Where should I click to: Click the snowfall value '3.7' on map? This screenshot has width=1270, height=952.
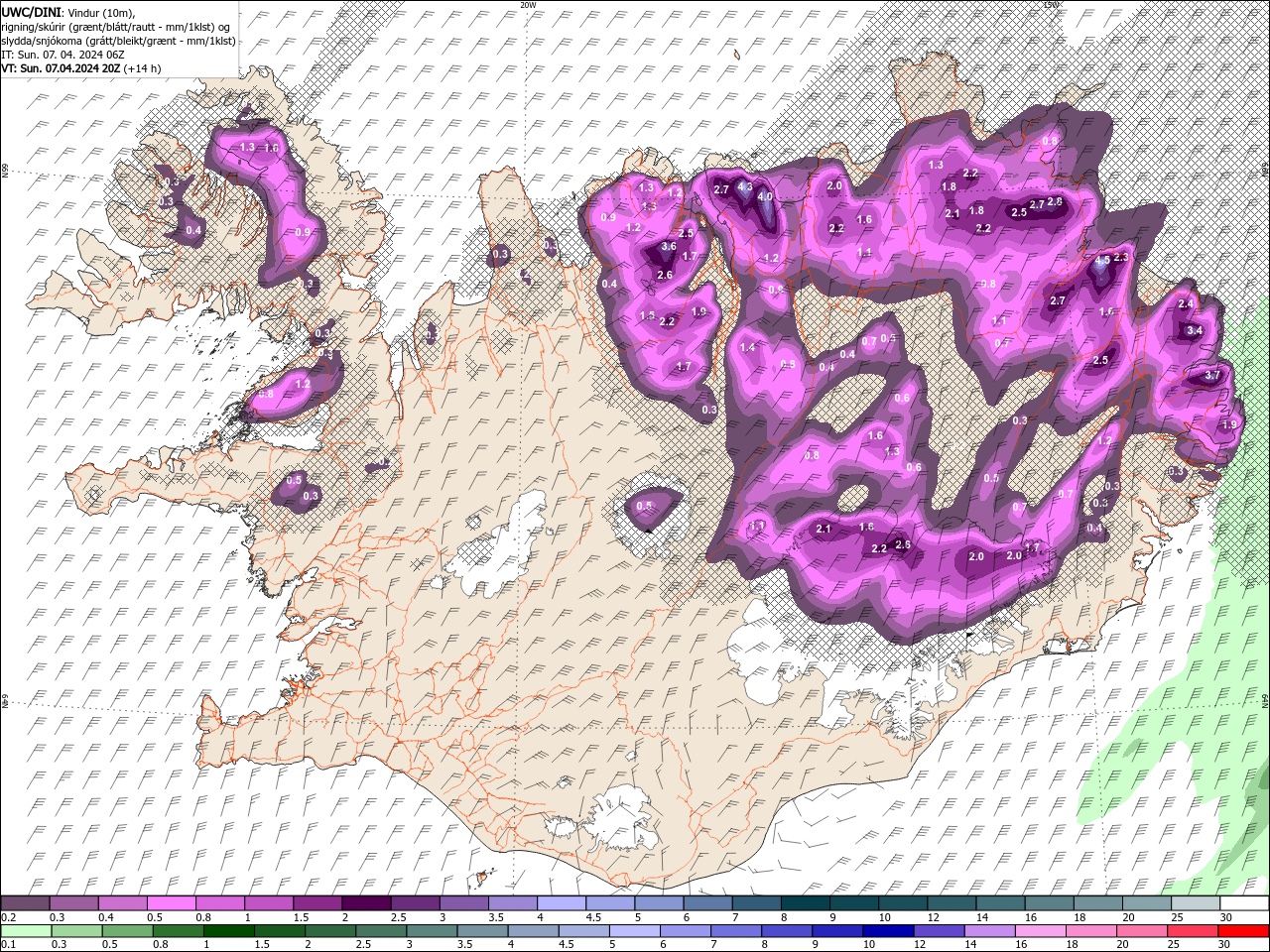pos(1211,376)
